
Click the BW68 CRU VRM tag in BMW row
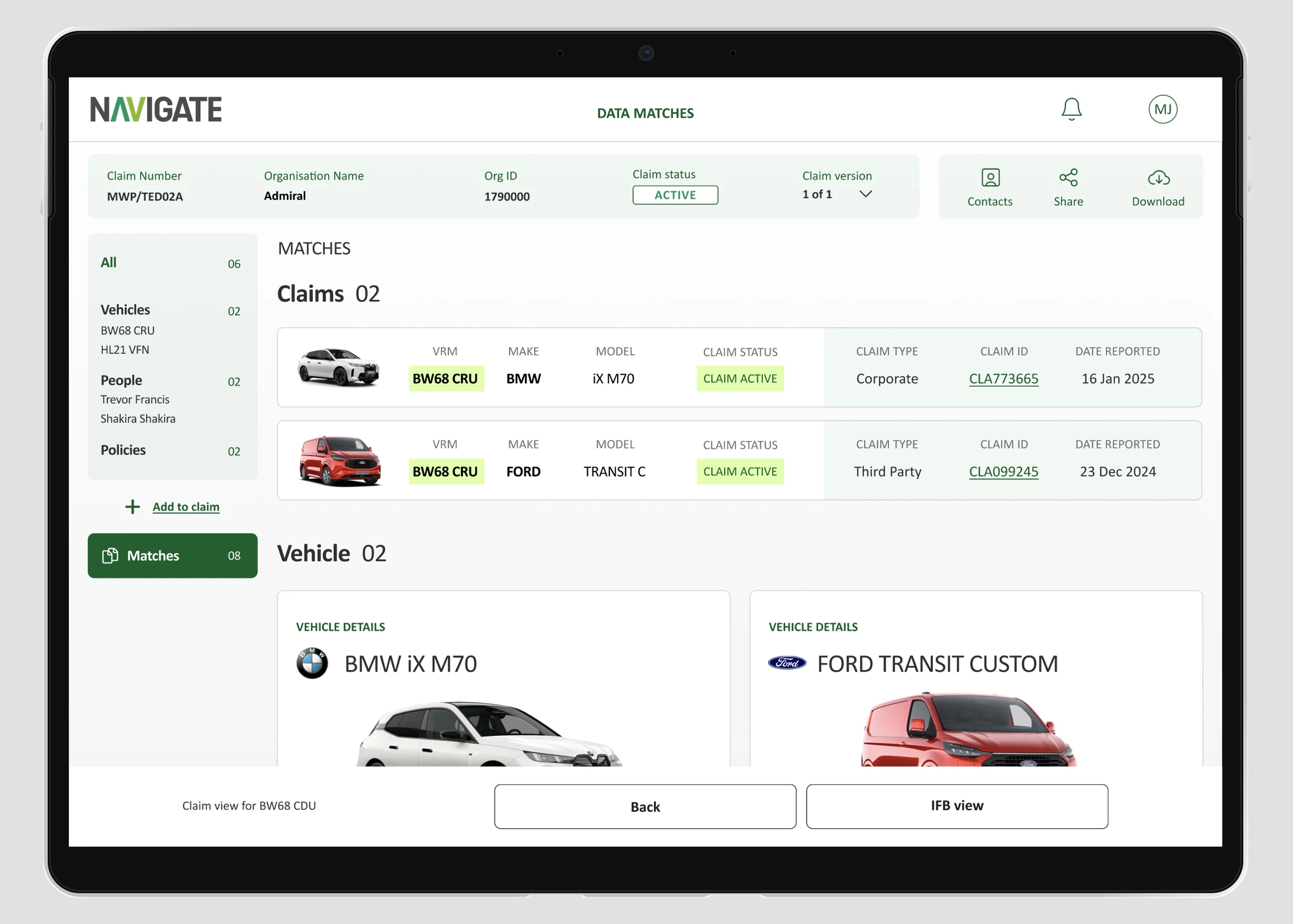point(445,379)
